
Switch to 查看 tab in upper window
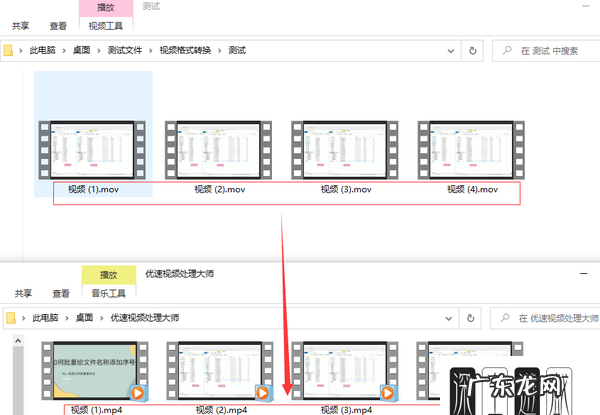[58, 26]
